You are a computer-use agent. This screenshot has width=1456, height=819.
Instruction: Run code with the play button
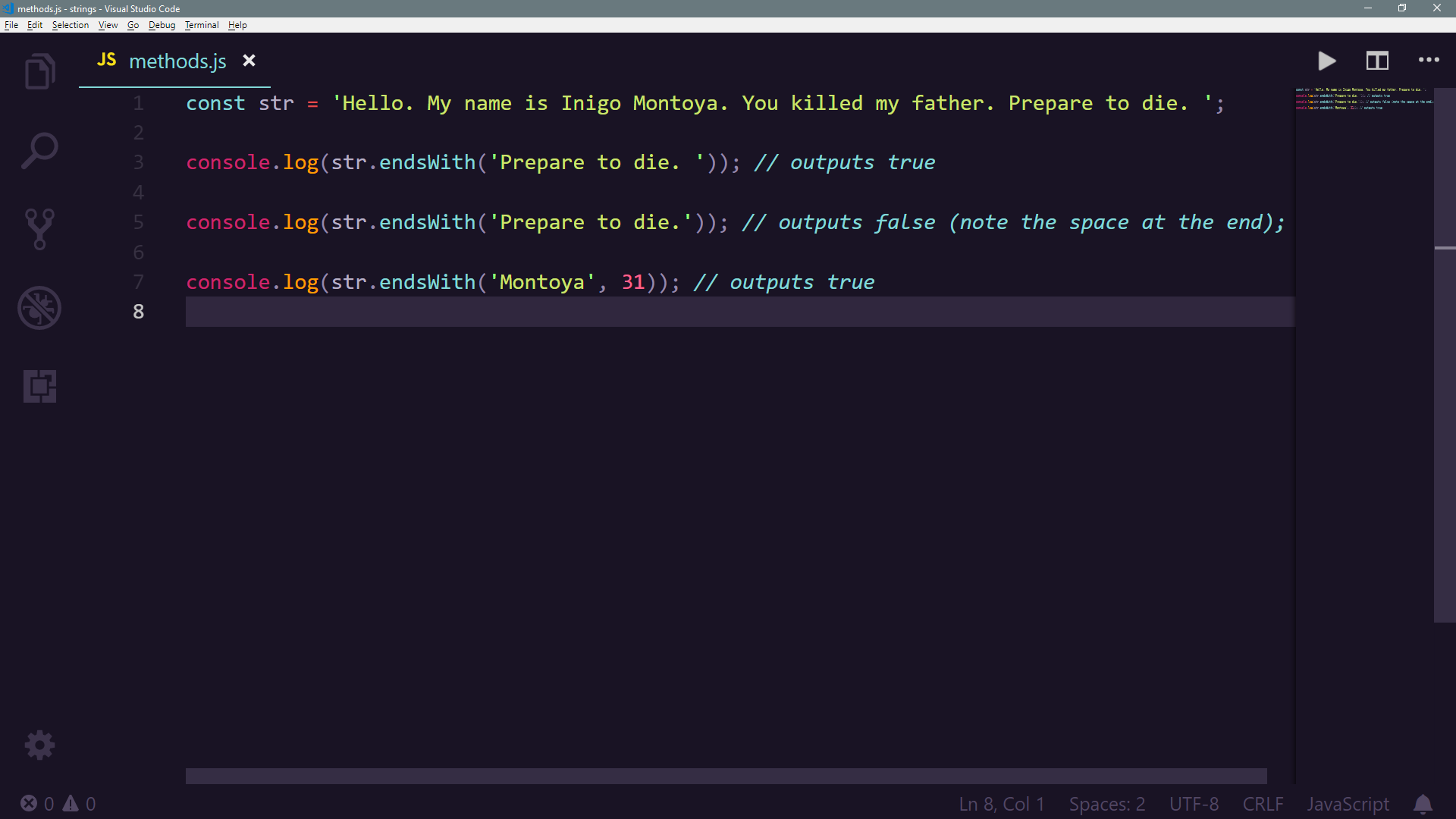[x=1326, y=61]
